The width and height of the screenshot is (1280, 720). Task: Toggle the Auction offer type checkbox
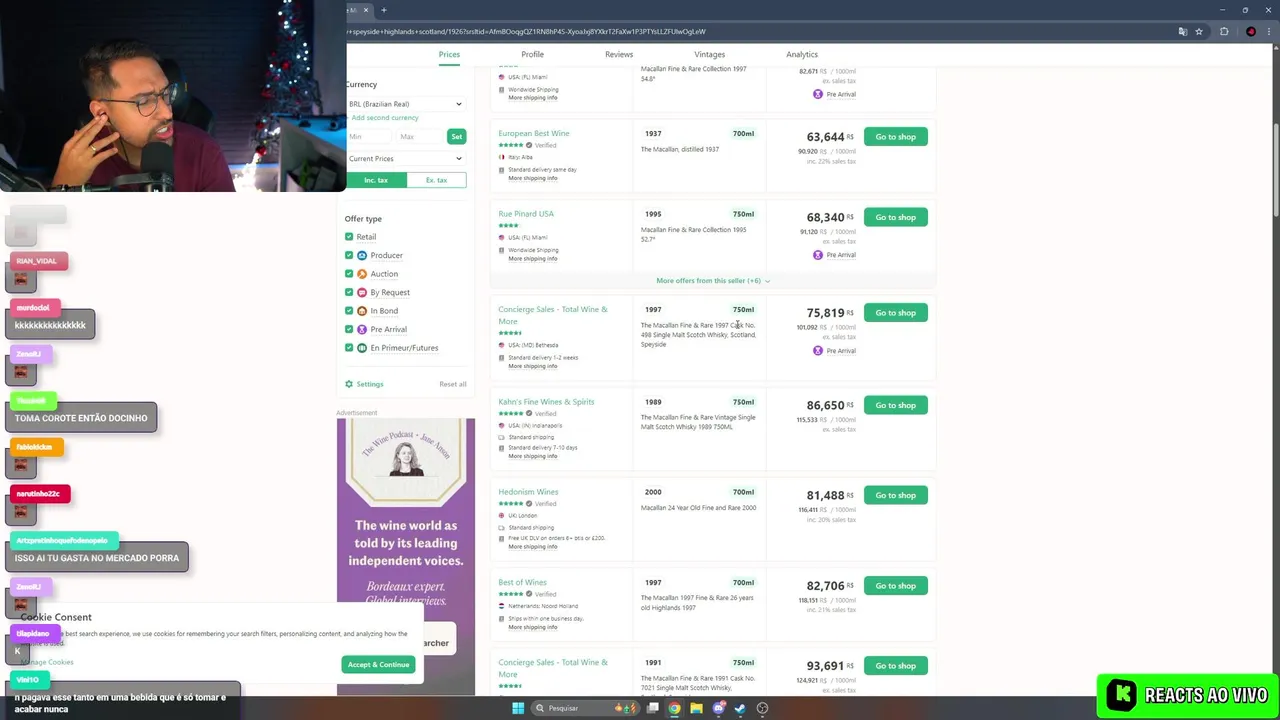(349, 273)
